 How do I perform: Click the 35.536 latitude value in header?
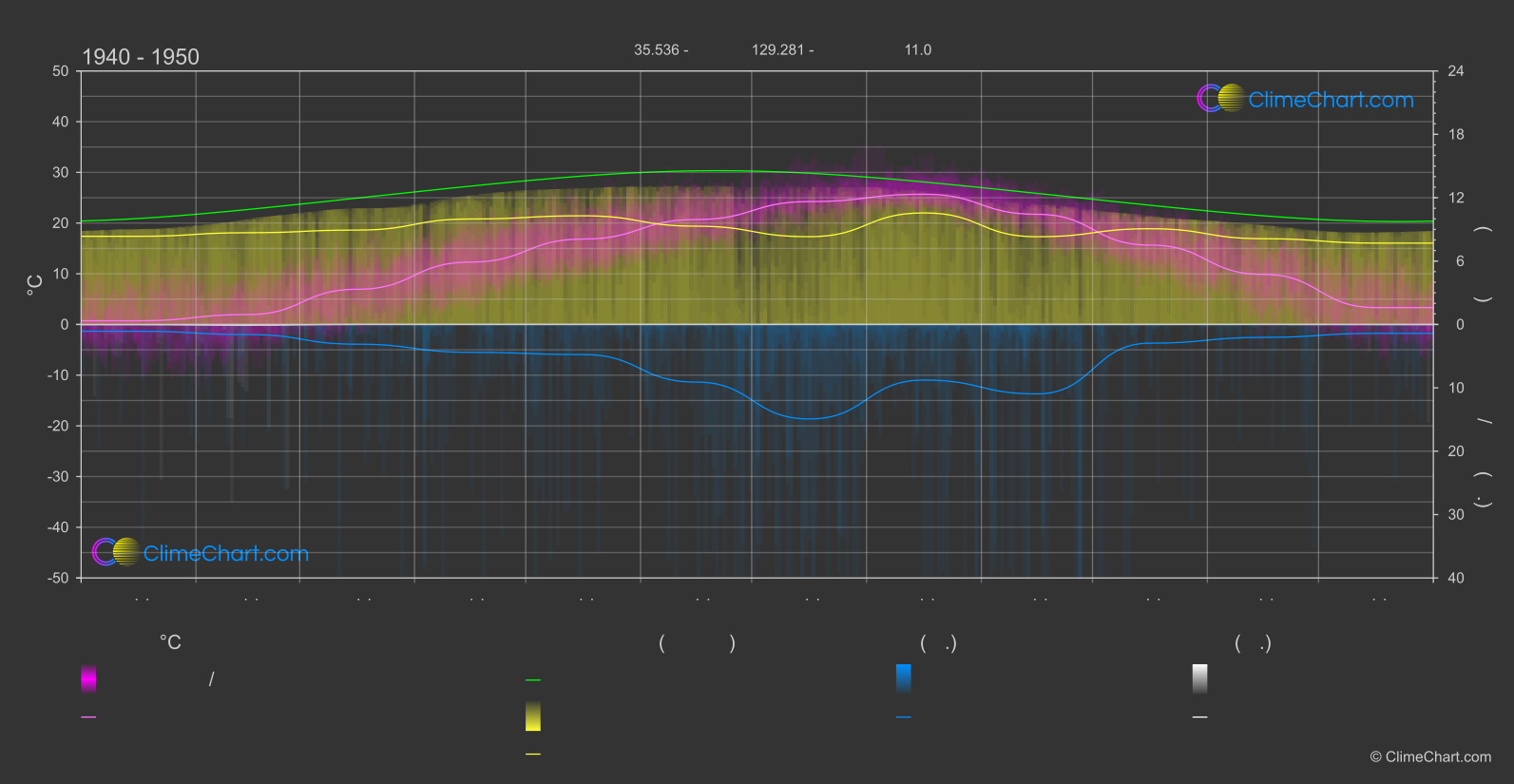(x=657, y=49)
